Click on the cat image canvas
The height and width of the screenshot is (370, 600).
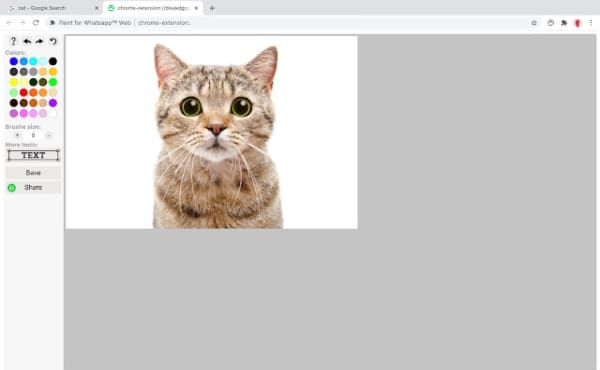coord(211,132)
